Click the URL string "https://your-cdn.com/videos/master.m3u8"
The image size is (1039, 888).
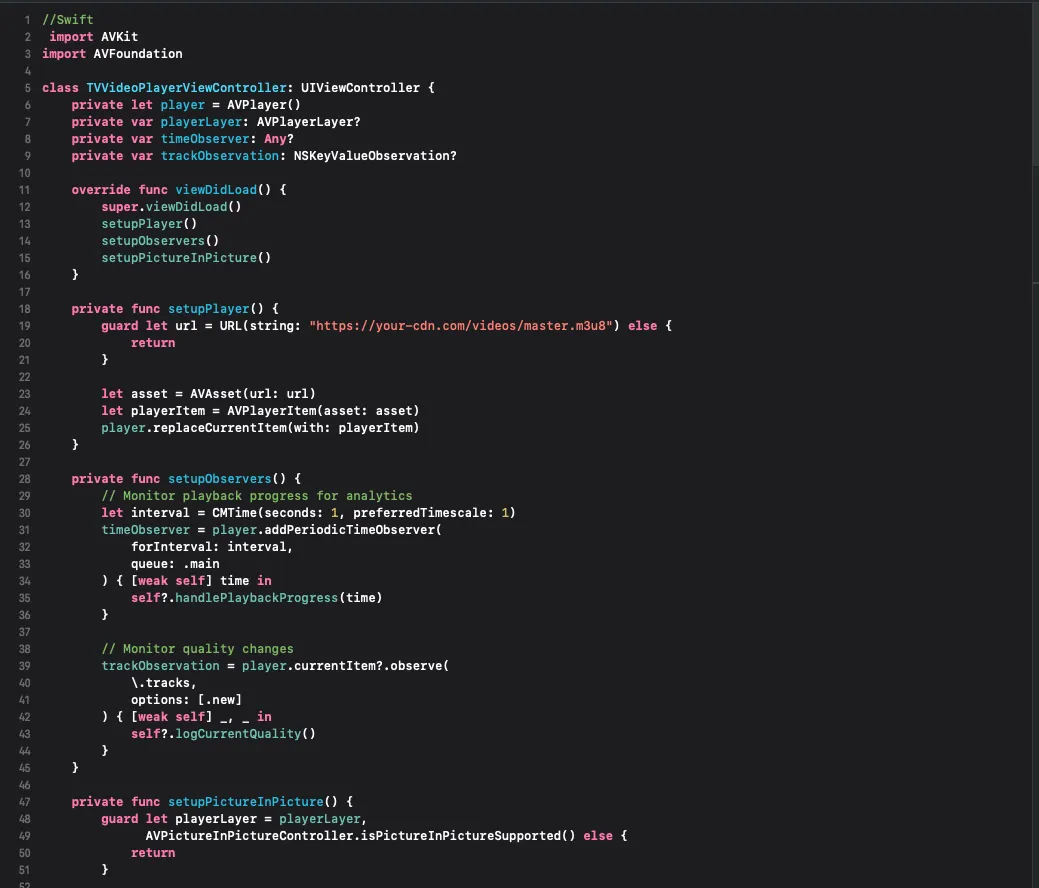pos(461,326)
